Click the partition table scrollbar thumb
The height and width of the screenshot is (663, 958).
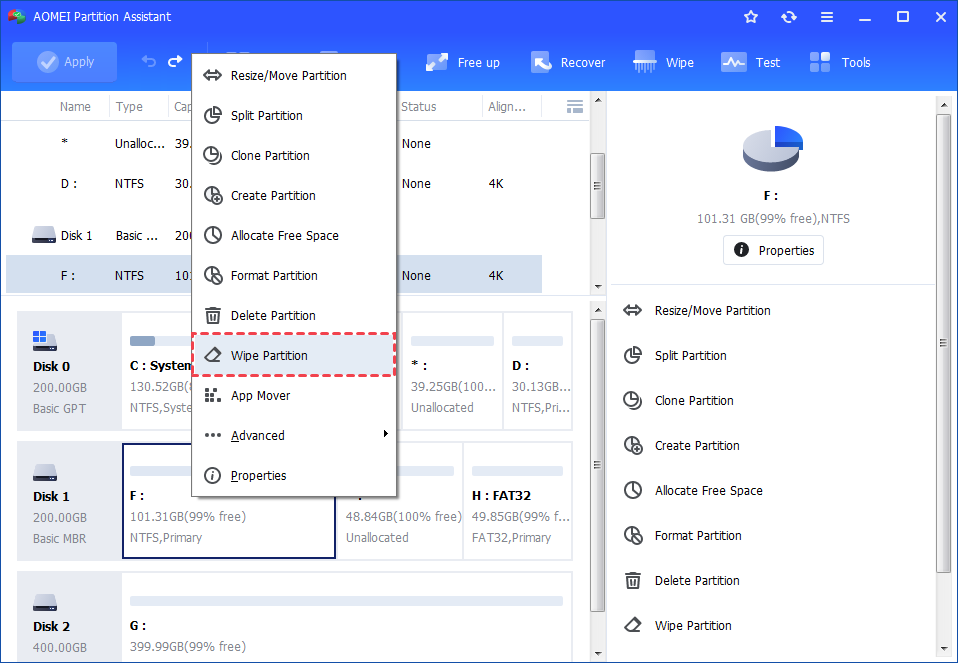pyautogui.click(x=597, y=186)
